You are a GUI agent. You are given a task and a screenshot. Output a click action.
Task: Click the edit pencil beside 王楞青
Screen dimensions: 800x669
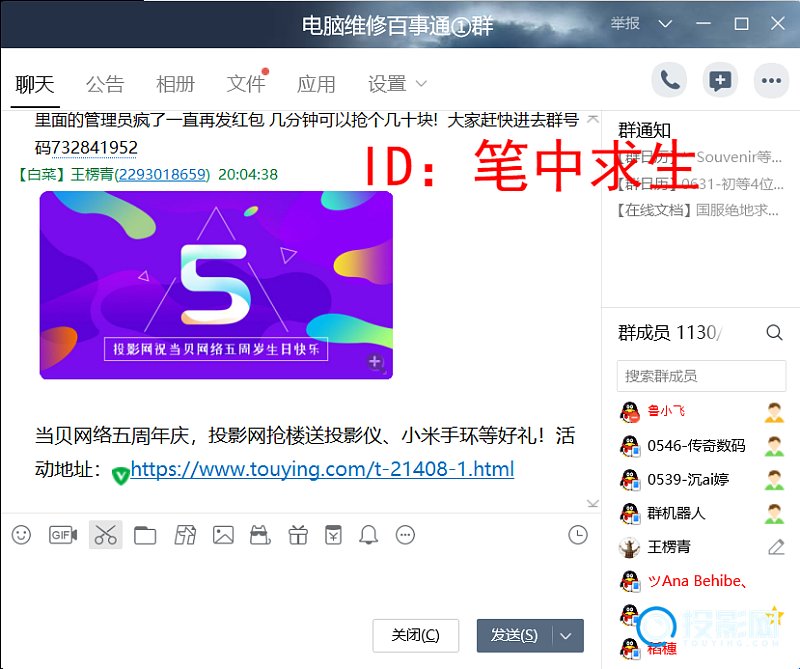click(776, 547)
